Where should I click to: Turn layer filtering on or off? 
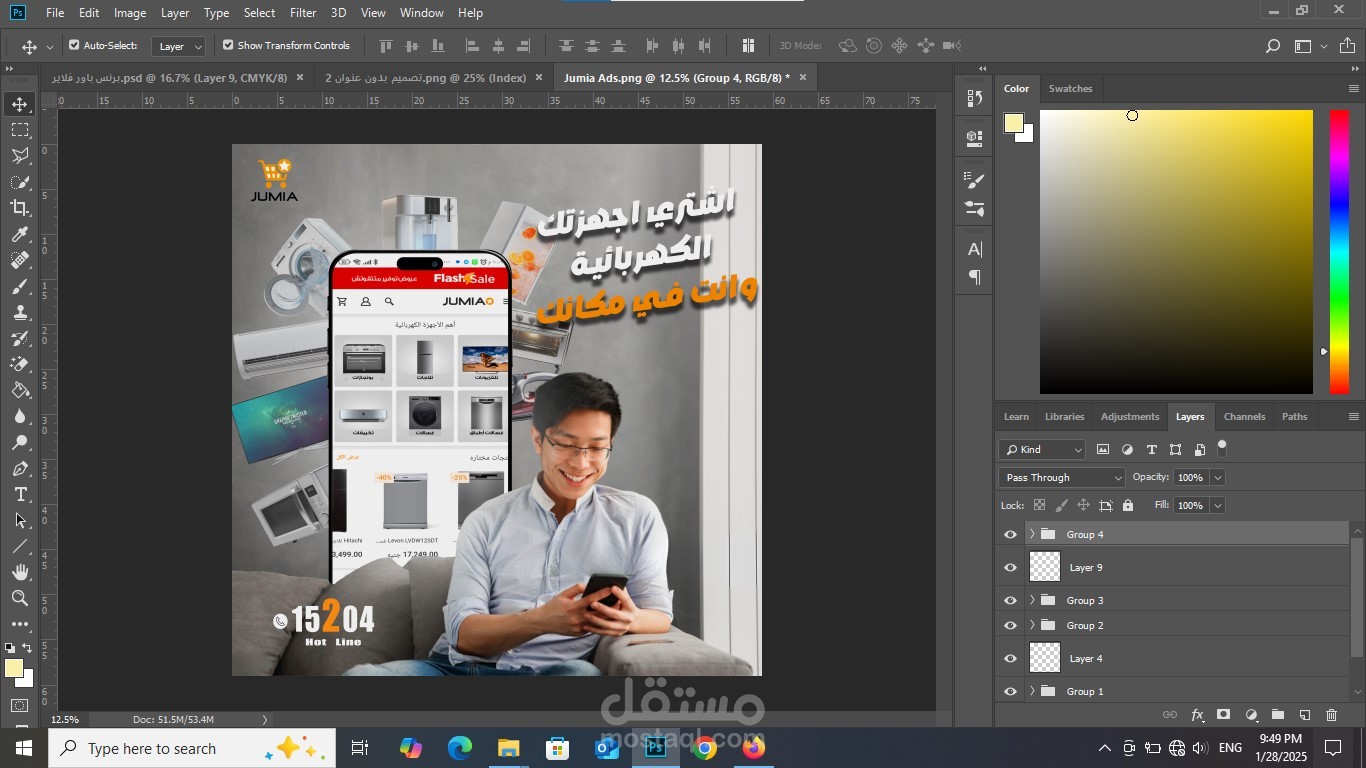click(x=1222, y=447)
